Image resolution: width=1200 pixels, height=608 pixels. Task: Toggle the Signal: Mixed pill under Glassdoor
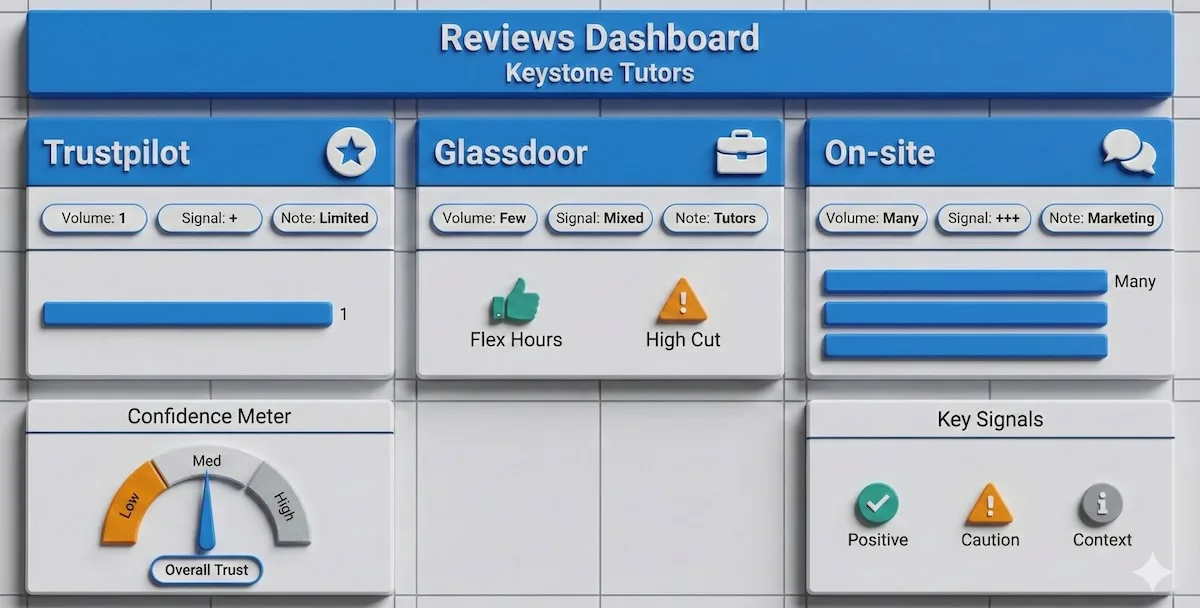tap(598, 218)
